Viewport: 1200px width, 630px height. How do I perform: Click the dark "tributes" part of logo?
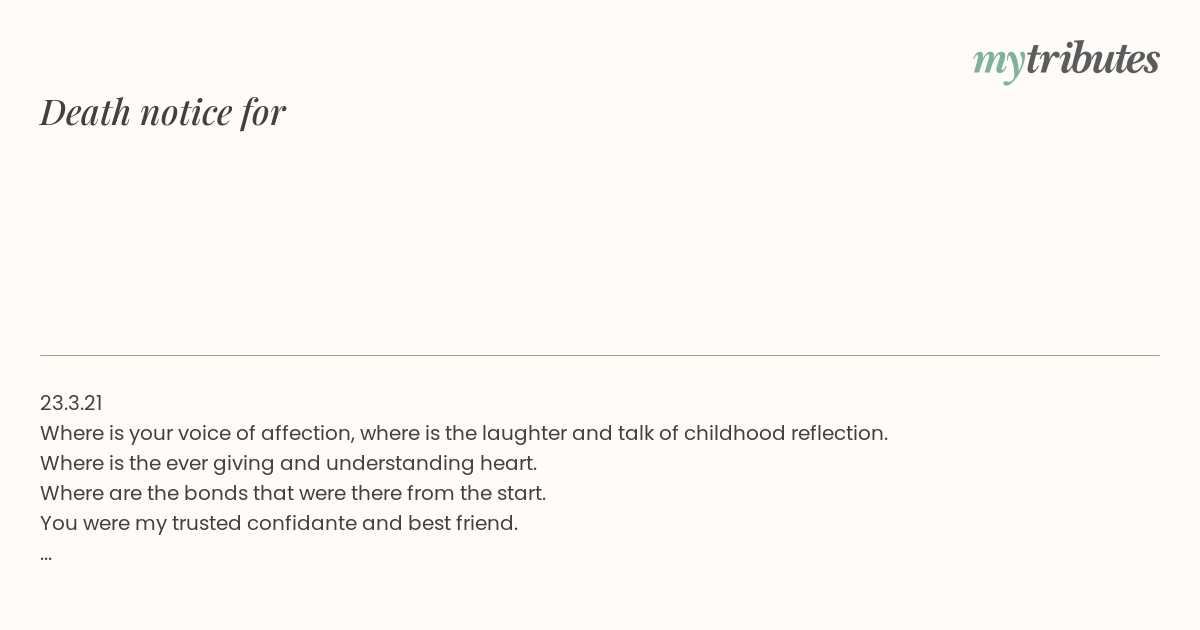click(x=1093, y=59)
